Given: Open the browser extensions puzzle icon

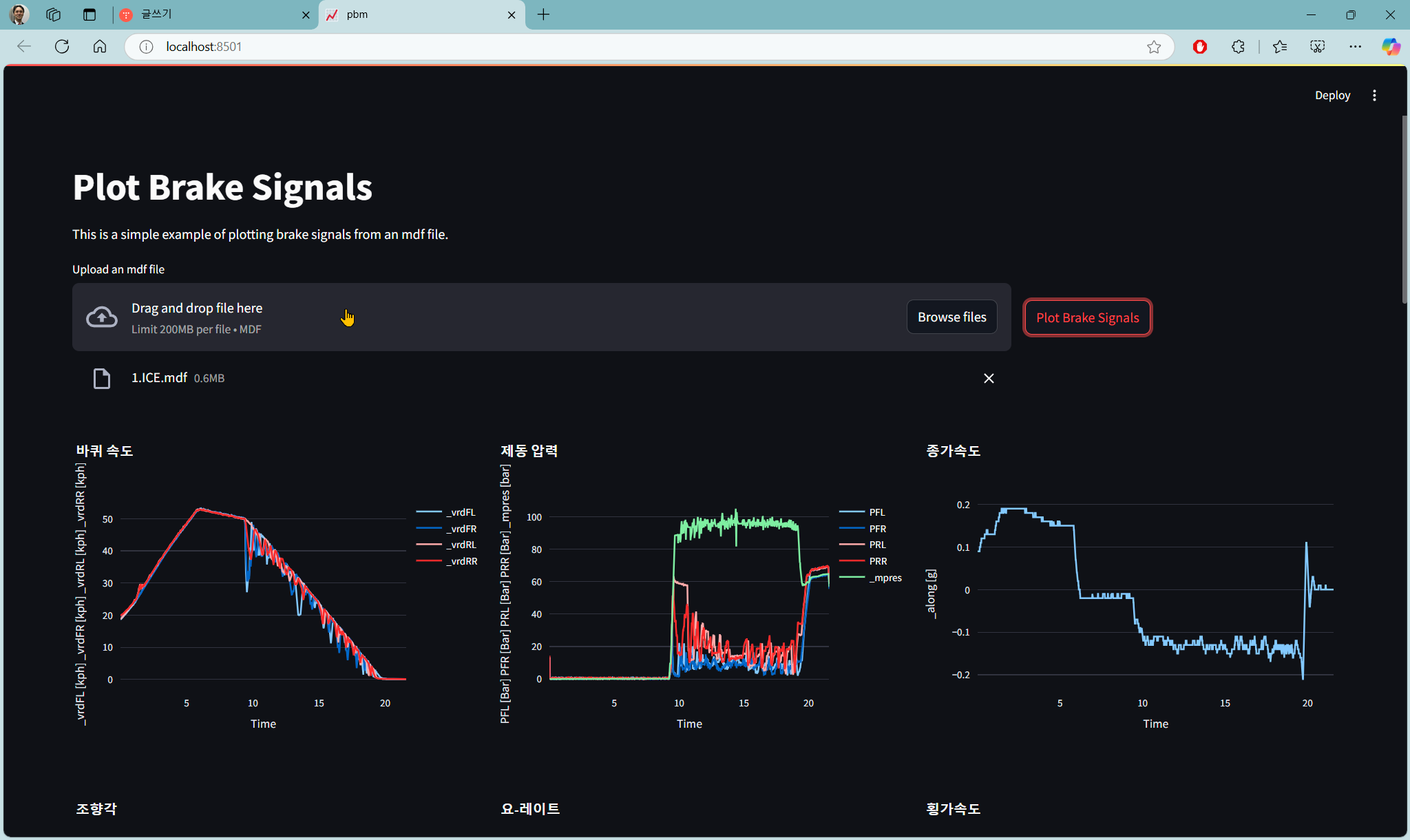Looking at the screenshot, I should pyautogui.click(x=1238, y=47).
